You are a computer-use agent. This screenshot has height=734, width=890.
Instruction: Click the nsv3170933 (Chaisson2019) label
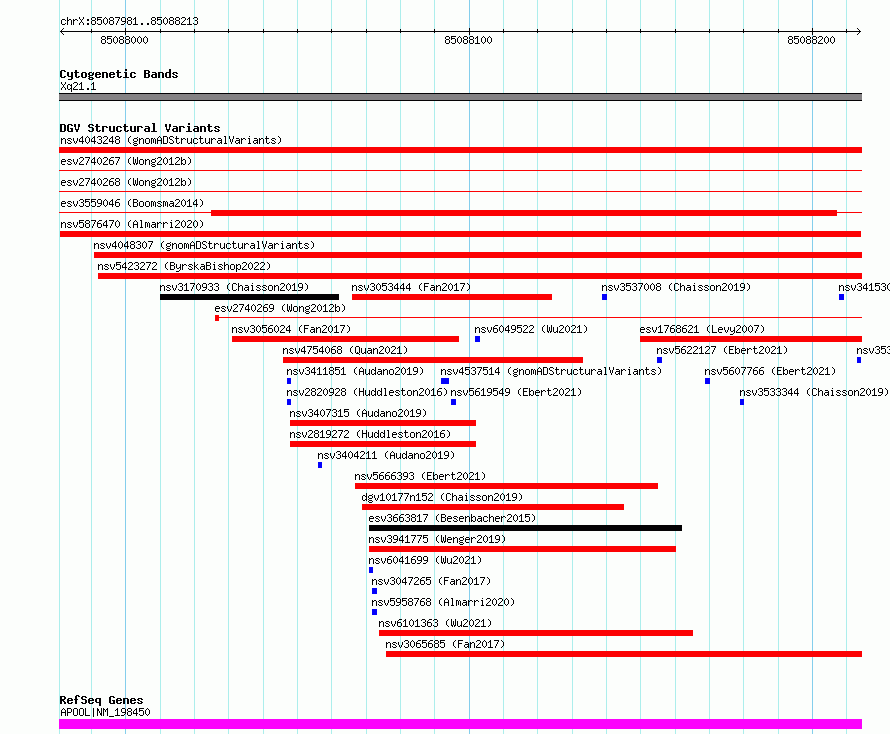[234, 287]
